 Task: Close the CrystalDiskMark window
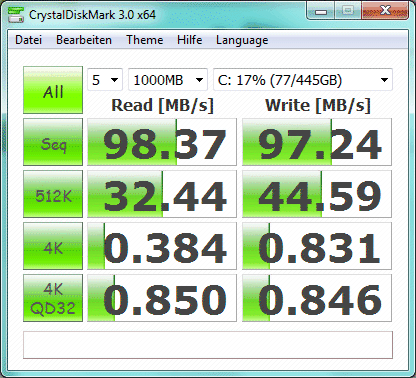(x=385, y=11)
